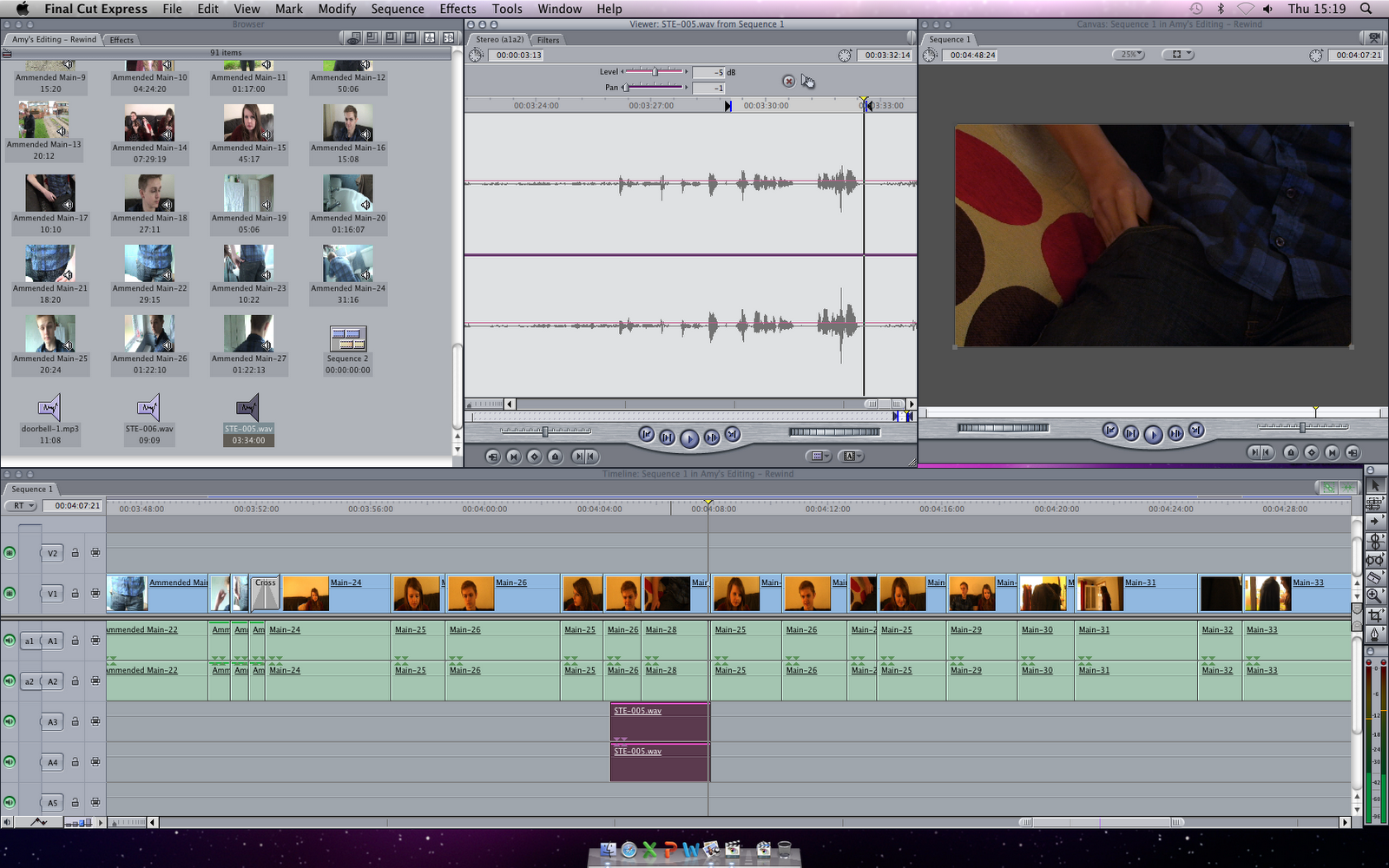Select the Stereo (a1a2) tab
The width and height of the screenshot is (1389, 868).
(x=499, y=39)
